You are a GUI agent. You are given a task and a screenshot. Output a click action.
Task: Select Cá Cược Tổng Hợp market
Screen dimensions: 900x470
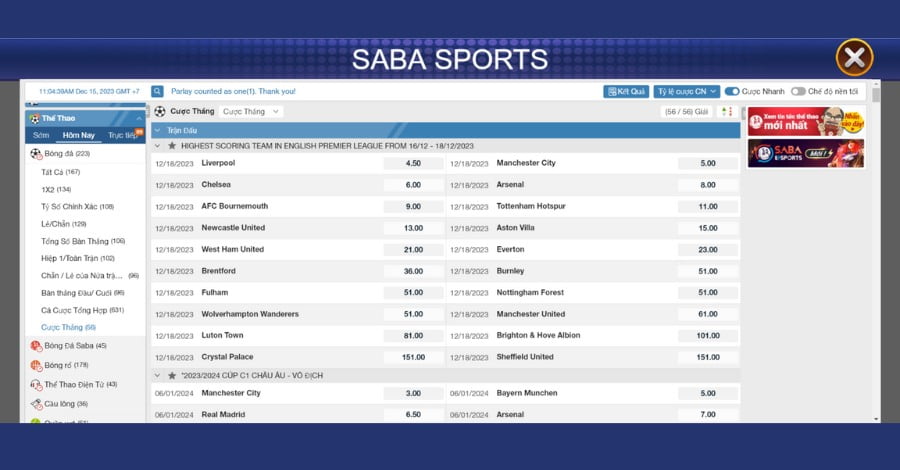tap(82, 310)
